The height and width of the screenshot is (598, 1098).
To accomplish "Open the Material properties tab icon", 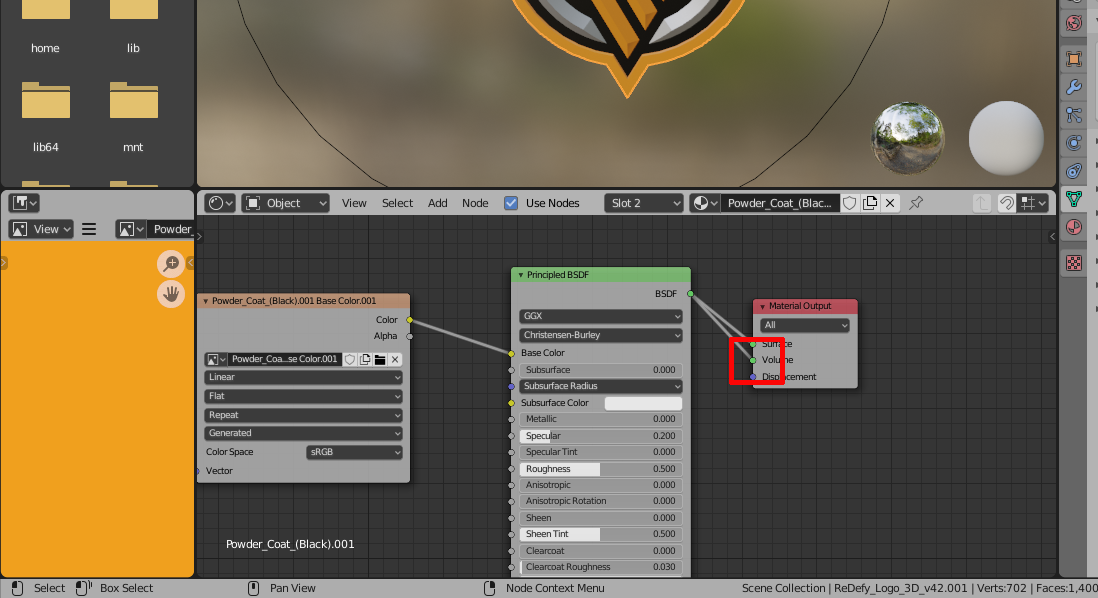I will (x=1073, y=228).
